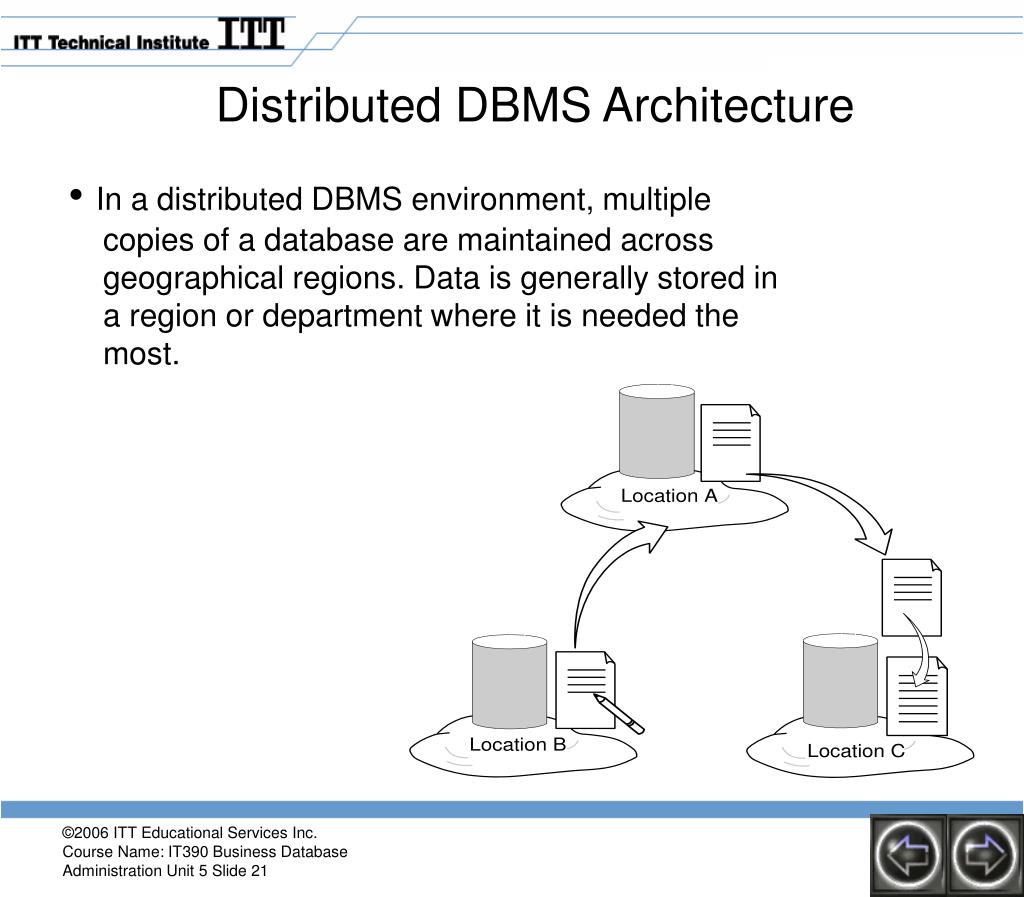
Task: Click the bullet line starting "In a distributed DBMS"
Action: [403, 200]
